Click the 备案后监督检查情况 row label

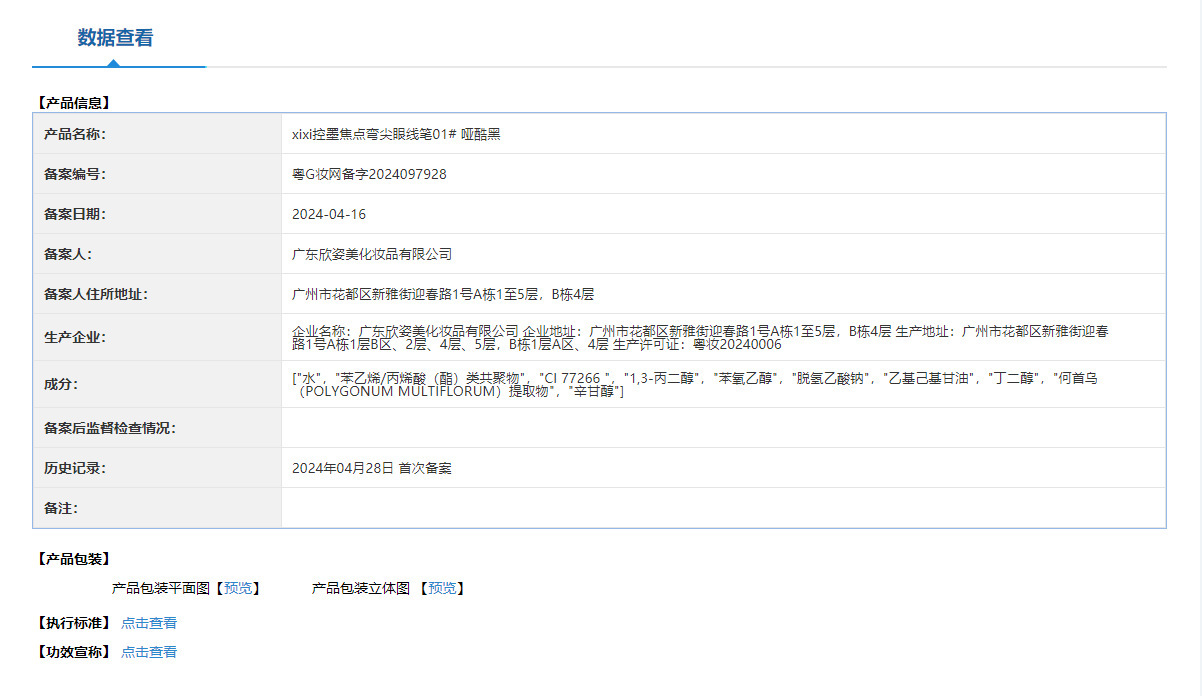click(110, 428)
